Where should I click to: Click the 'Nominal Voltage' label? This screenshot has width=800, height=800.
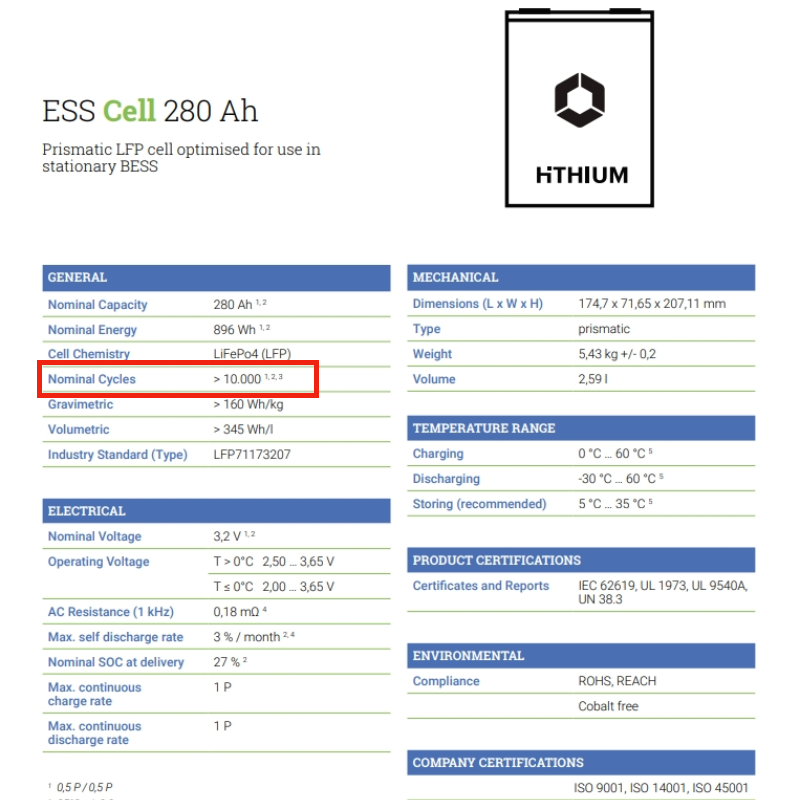pyautogui.click(x=94, y=536)
